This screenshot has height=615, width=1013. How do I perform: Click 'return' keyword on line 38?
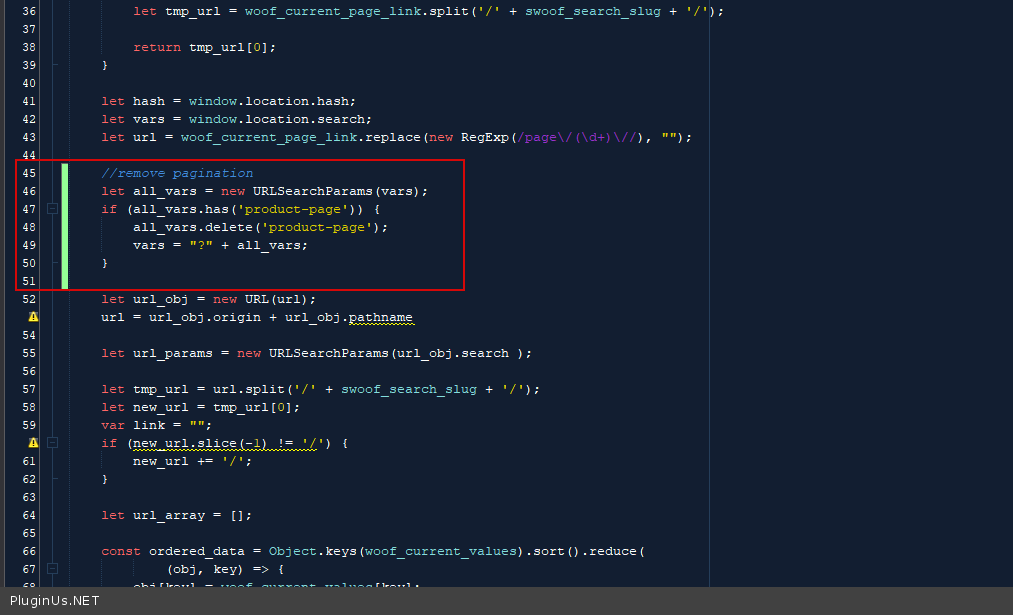click(157, 47)
